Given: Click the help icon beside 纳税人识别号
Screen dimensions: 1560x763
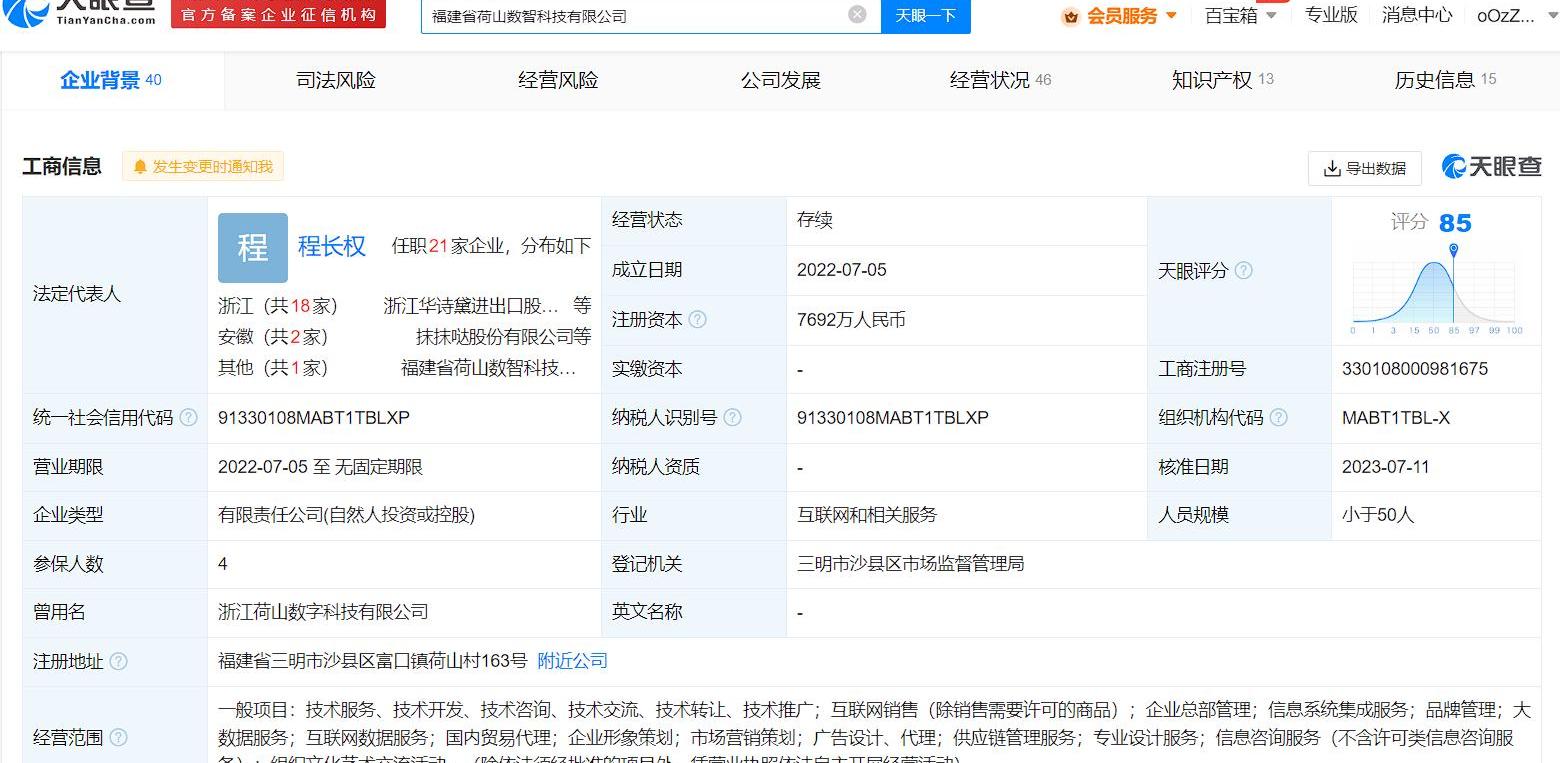Looking at the screenshot, I should (732, 418).
